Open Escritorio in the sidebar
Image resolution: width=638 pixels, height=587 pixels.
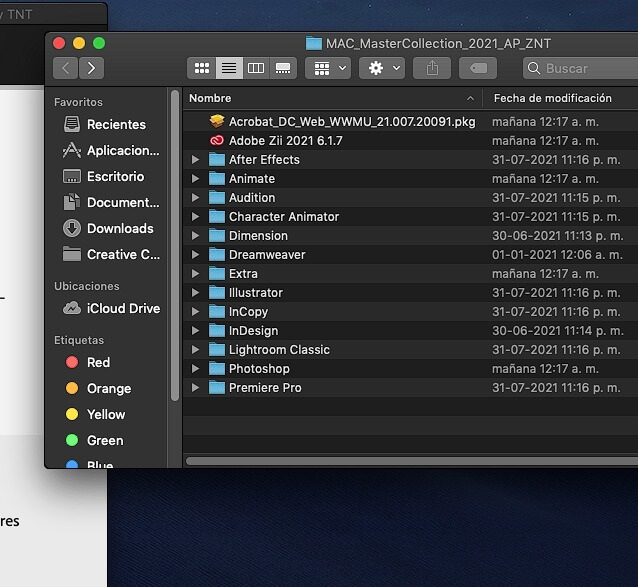103,176
